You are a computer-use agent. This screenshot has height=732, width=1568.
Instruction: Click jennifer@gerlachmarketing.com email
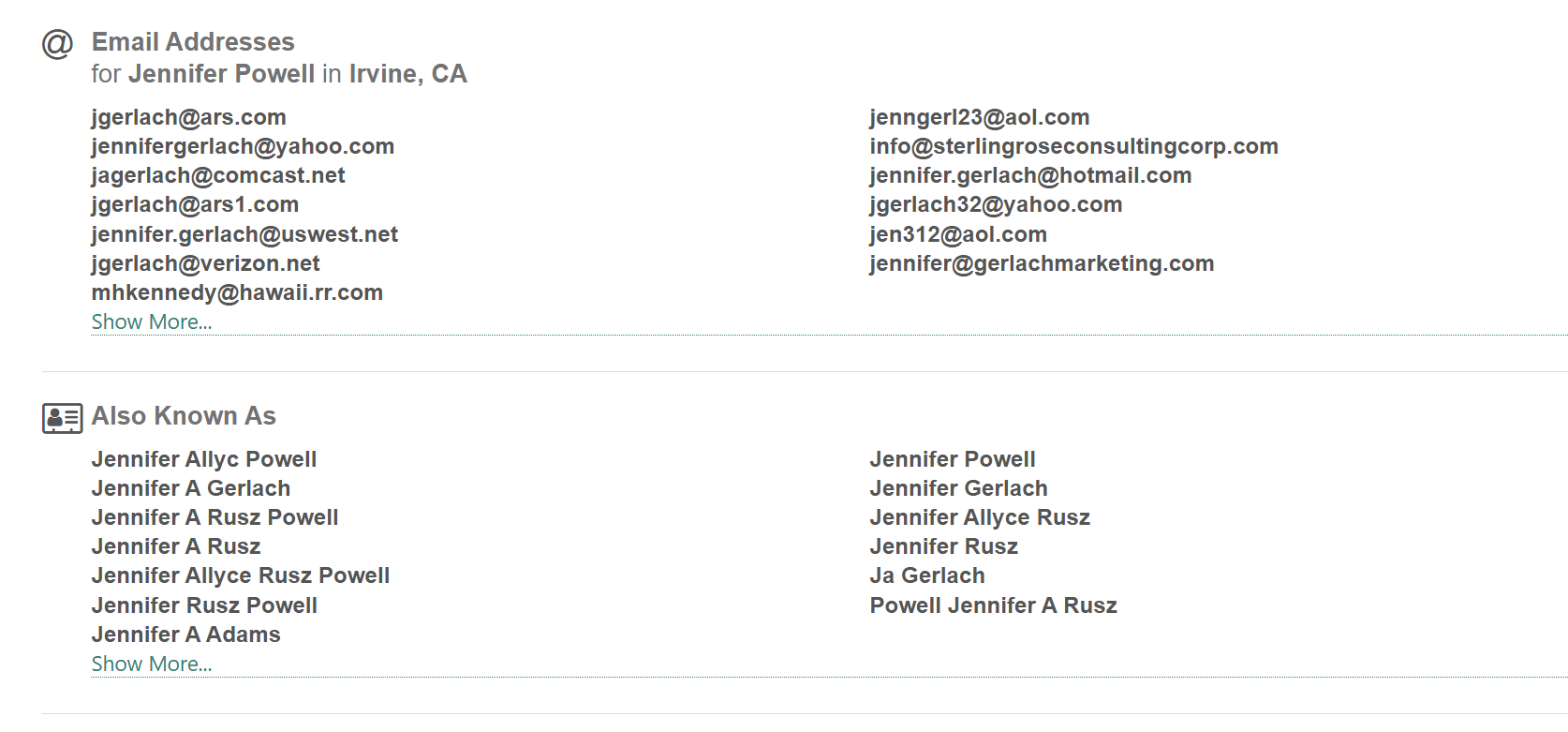(1043, 264)
